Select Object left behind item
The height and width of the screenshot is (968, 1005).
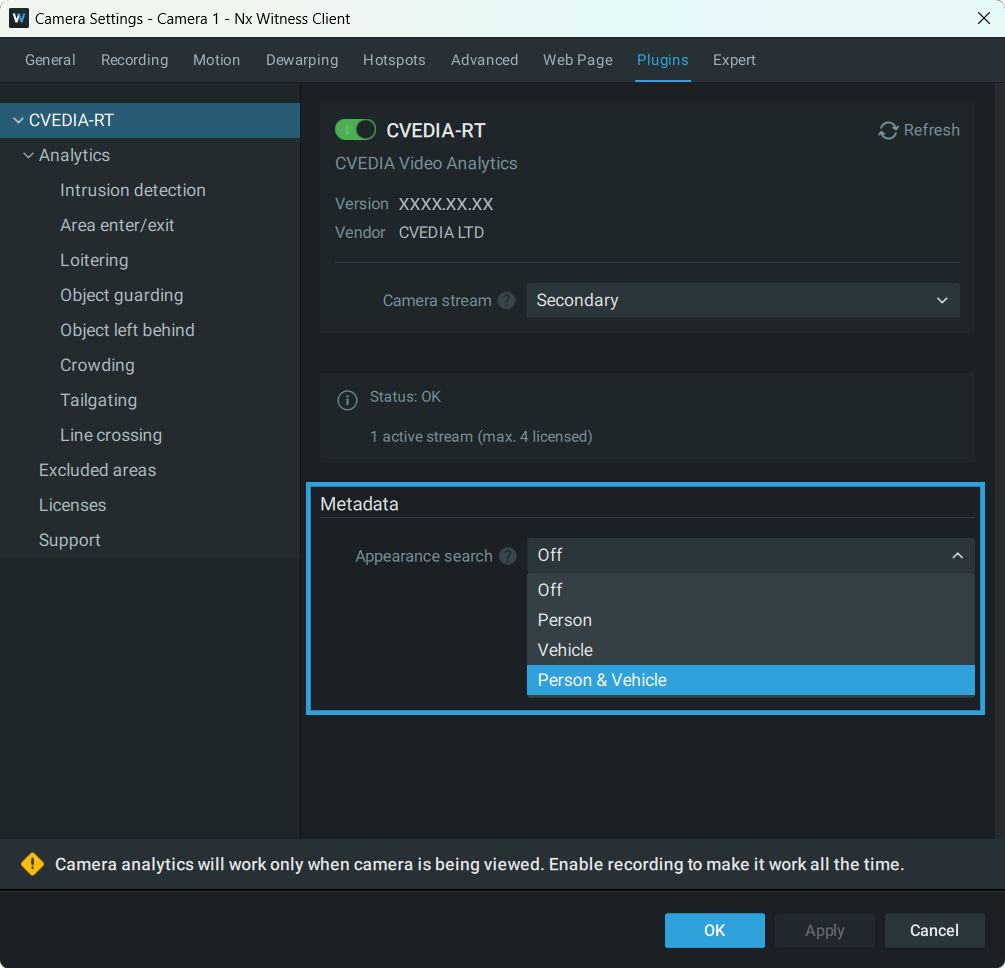(x=128, y=330)
